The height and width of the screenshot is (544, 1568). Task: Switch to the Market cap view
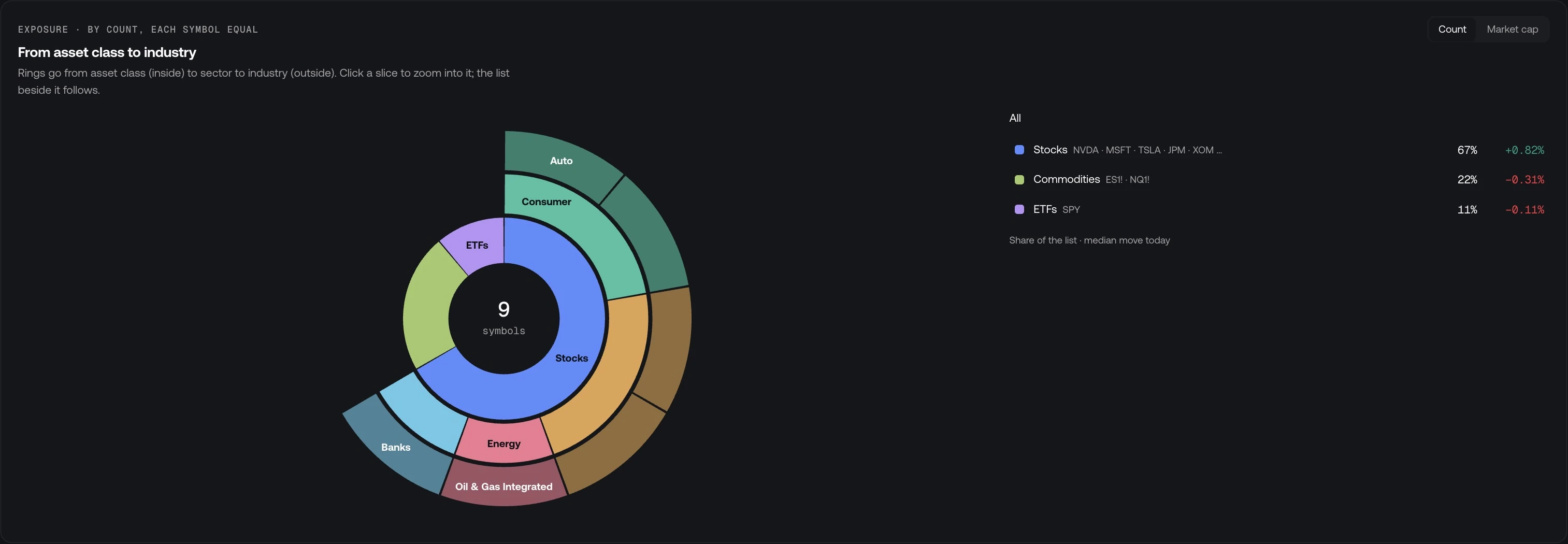(1512, 29)
